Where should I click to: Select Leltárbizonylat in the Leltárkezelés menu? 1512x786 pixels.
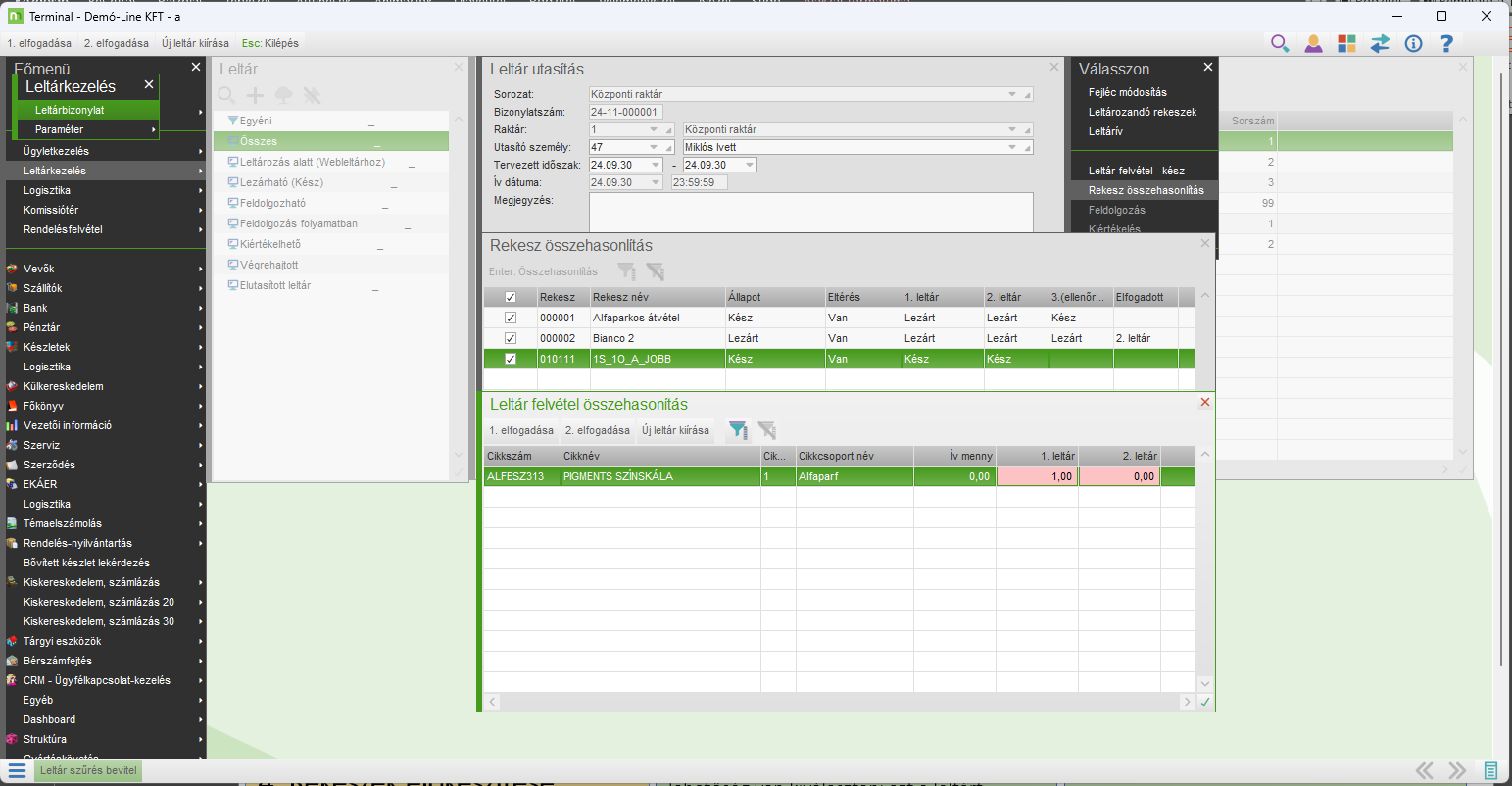pos(70,110)
